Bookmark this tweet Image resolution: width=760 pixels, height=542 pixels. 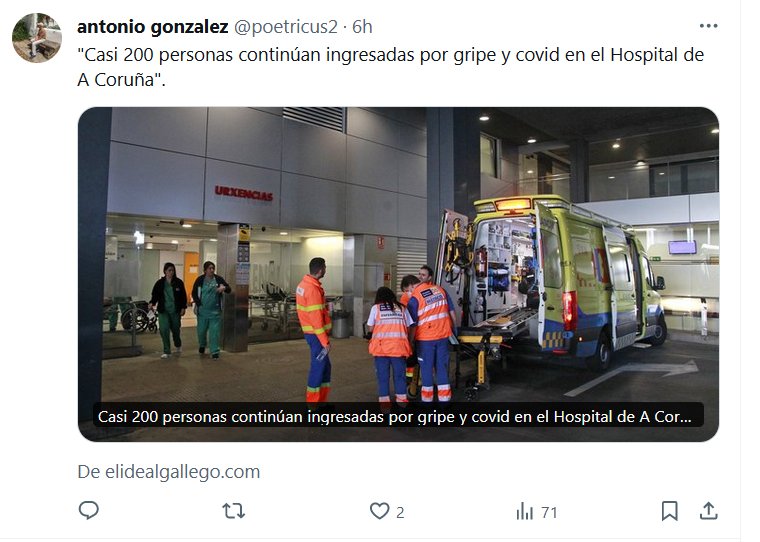(x=669, y=511)
